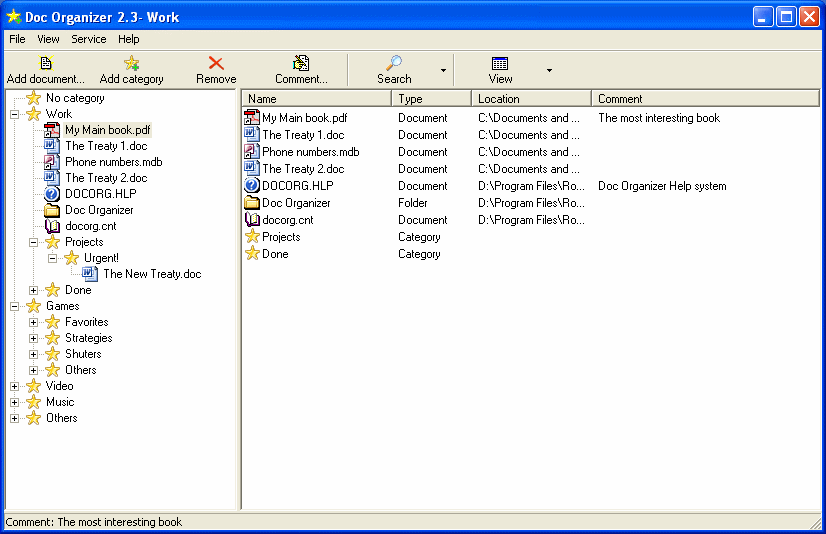Open the File menu

[17, 39]
